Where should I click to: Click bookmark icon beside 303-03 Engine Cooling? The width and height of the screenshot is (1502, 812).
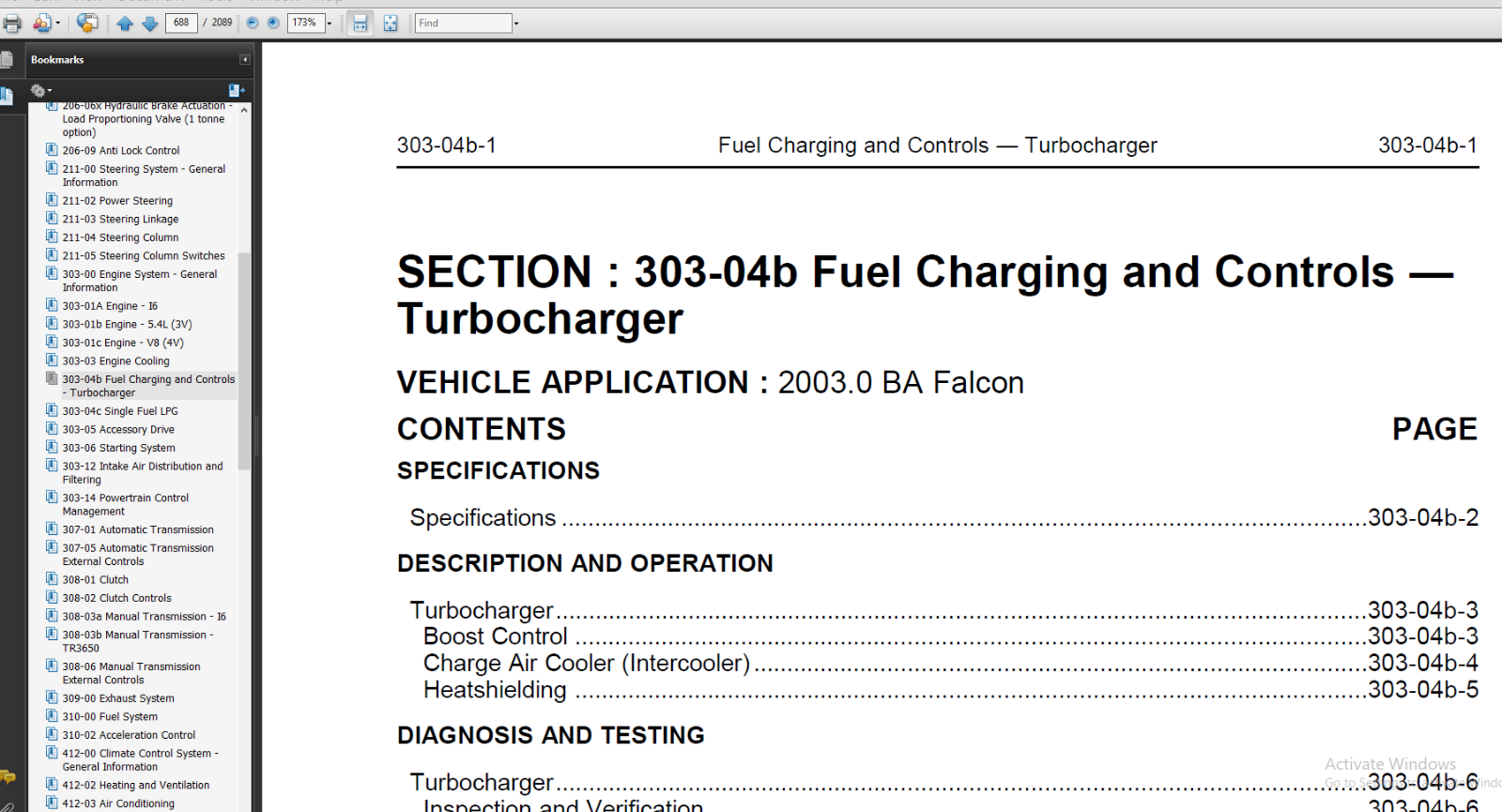[52, 360]
